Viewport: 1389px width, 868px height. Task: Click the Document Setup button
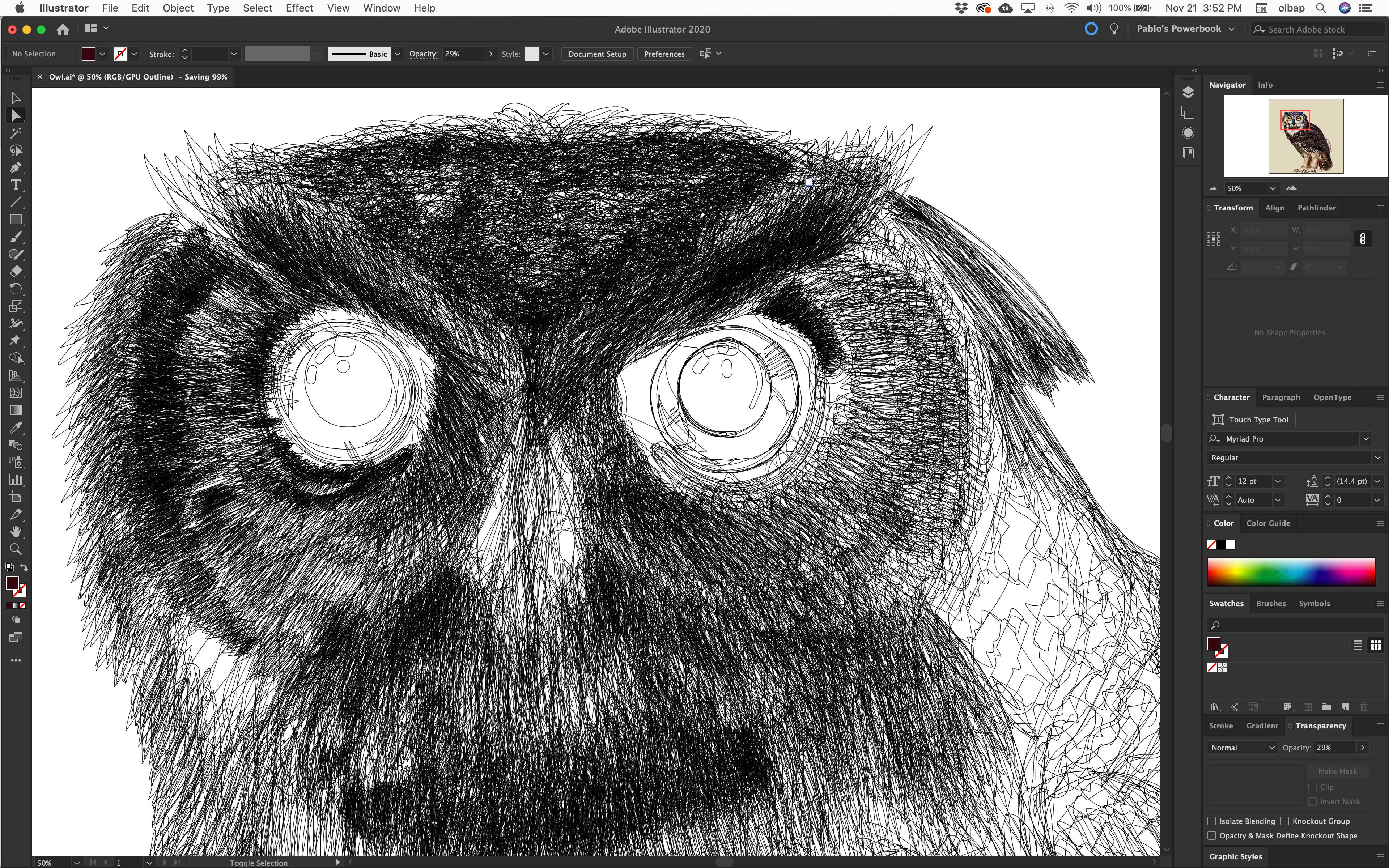597,54
